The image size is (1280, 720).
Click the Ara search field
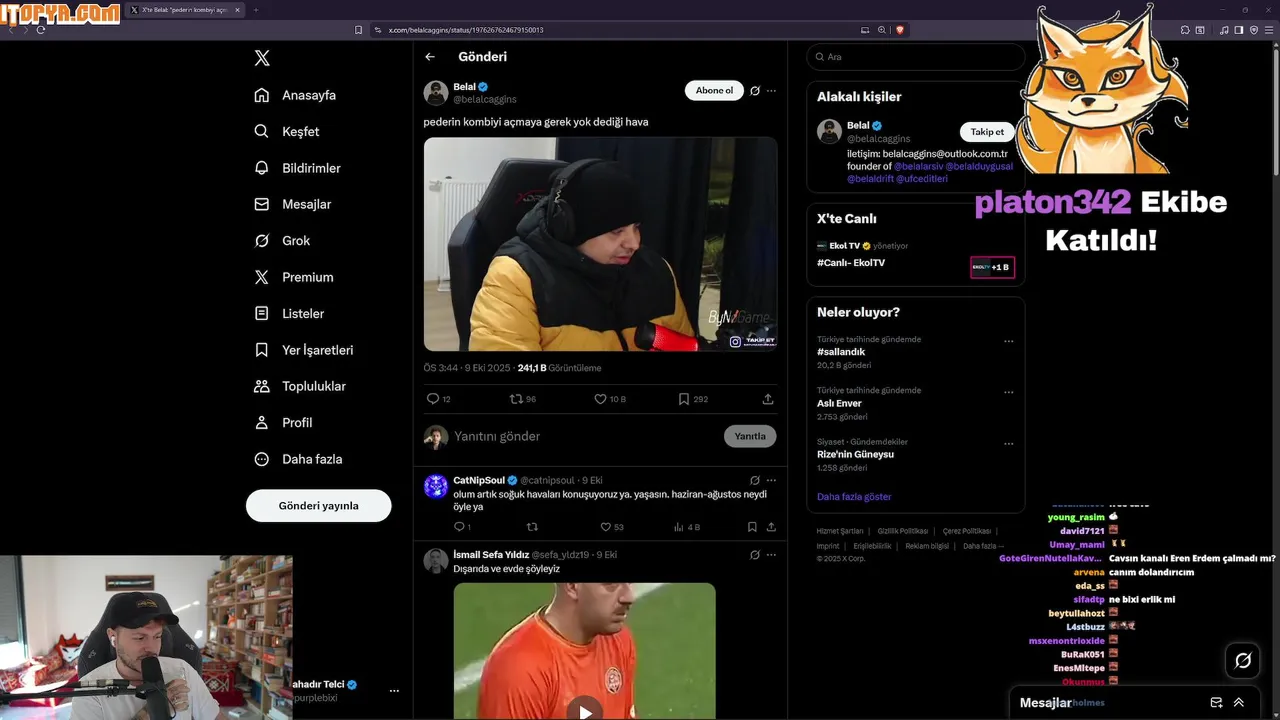pyautogui.click(x=916, y=57)
